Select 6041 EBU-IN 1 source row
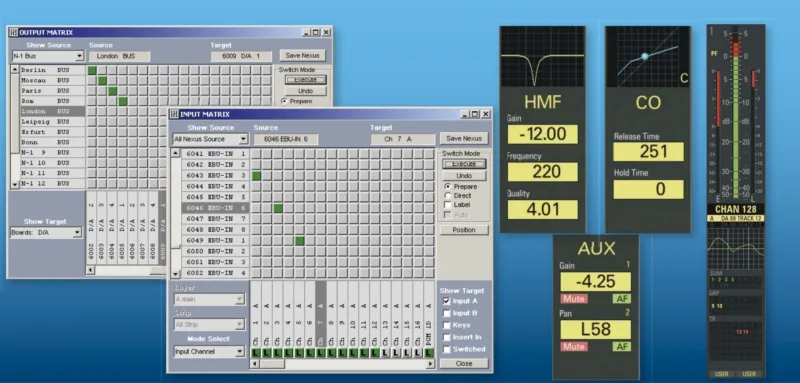This screenshot has width=800, height=383. 215,154
